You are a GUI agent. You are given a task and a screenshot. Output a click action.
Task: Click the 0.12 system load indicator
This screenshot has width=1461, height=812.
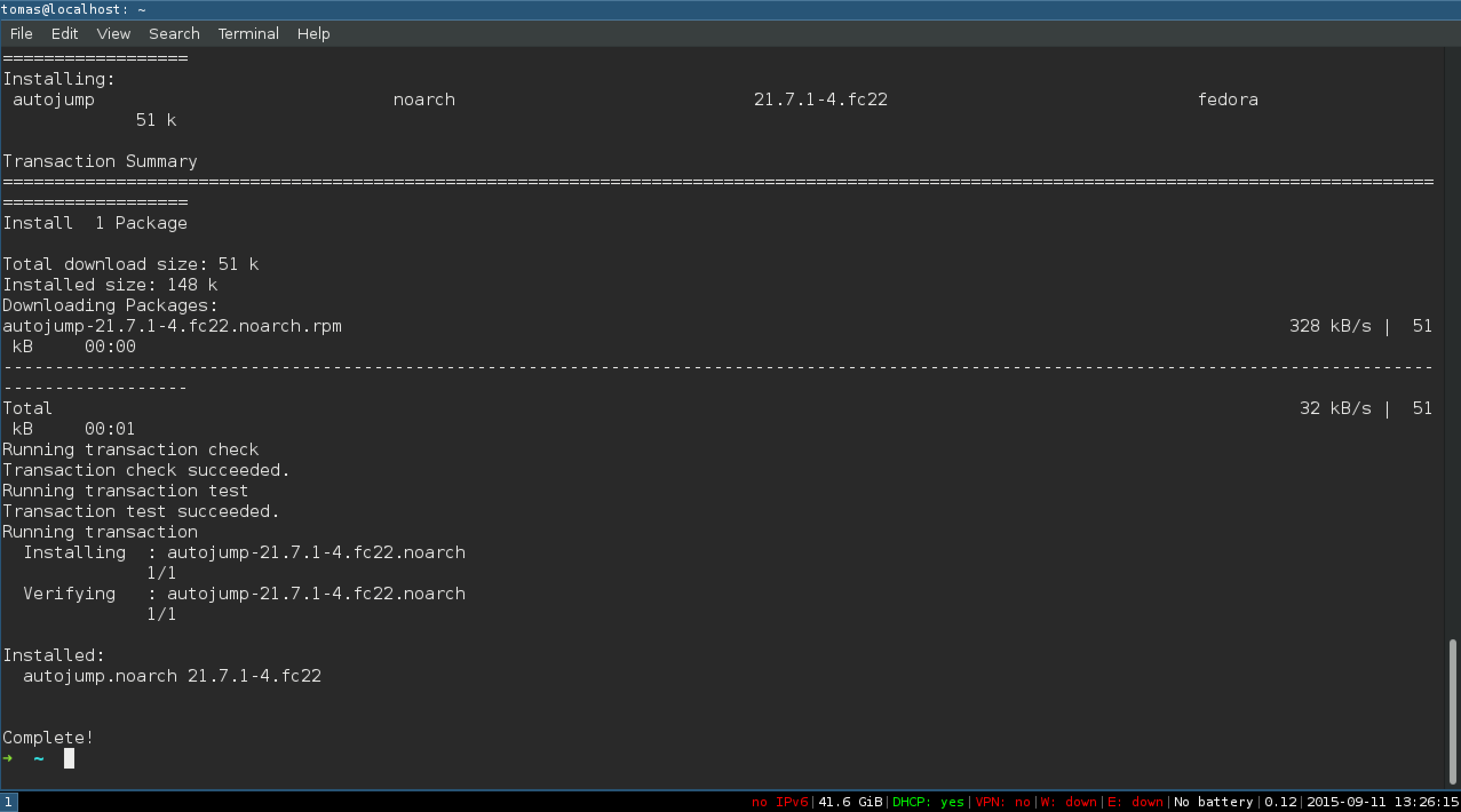pos(1280,802)
